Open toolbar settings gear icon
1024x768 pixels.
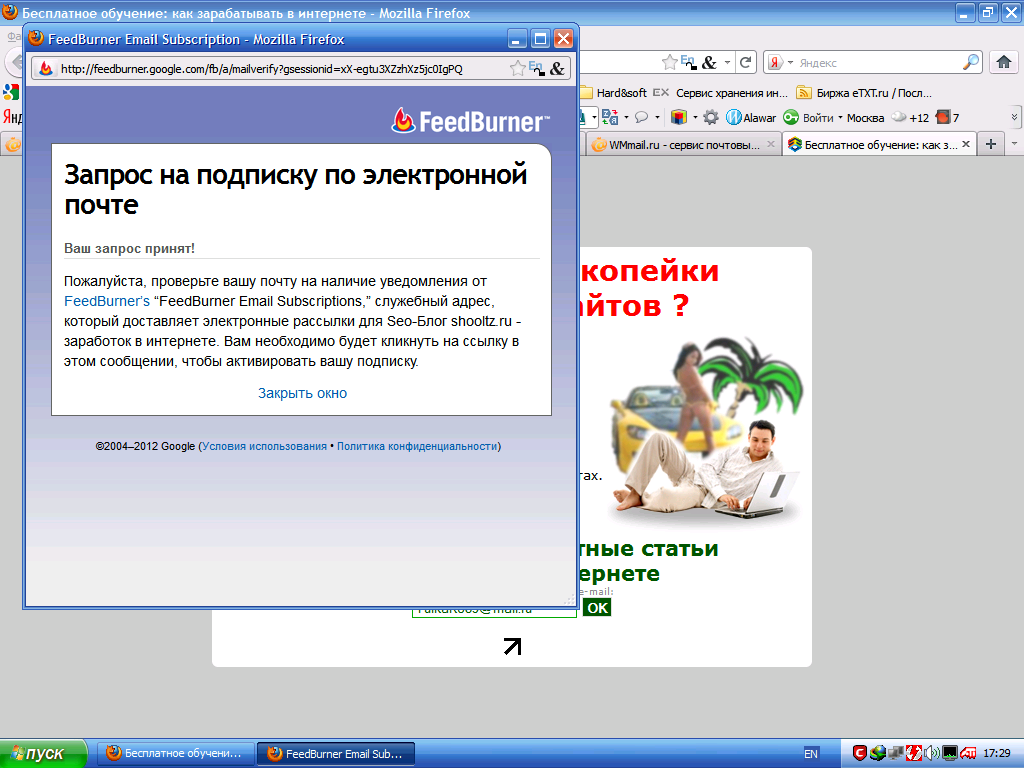click(x=711, y=118)
